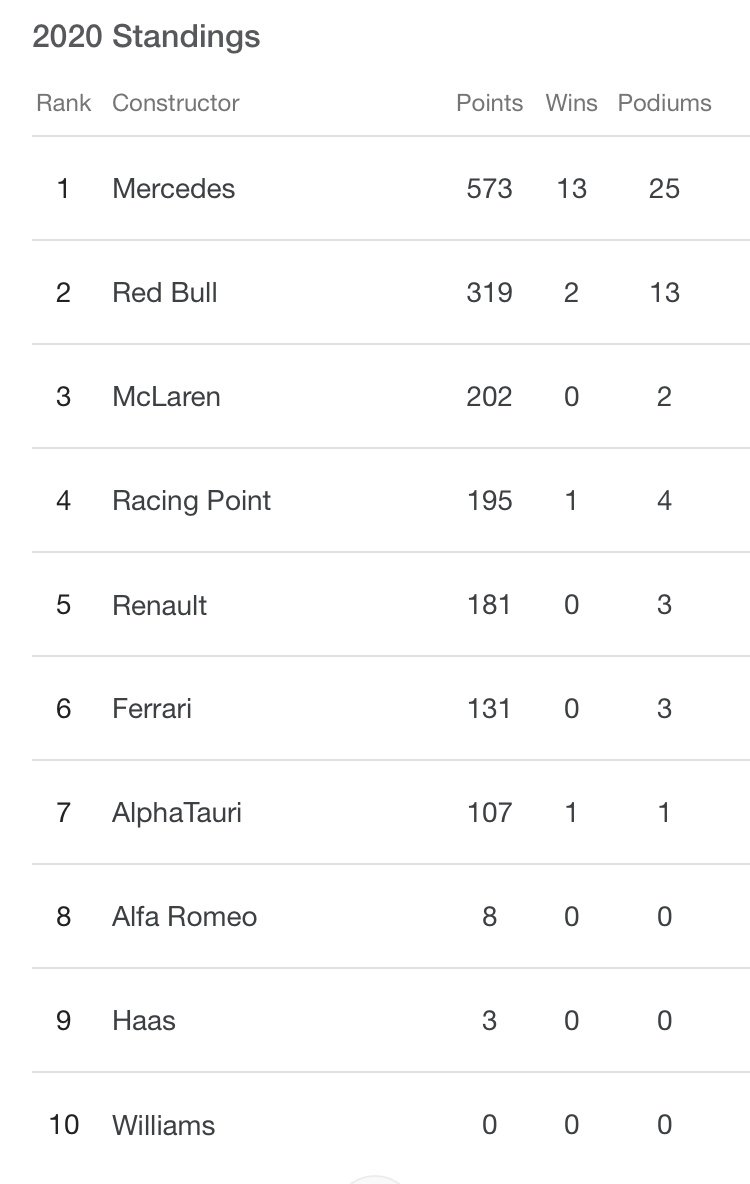
Task: Click the Rank column header
Action: point(63,103)
